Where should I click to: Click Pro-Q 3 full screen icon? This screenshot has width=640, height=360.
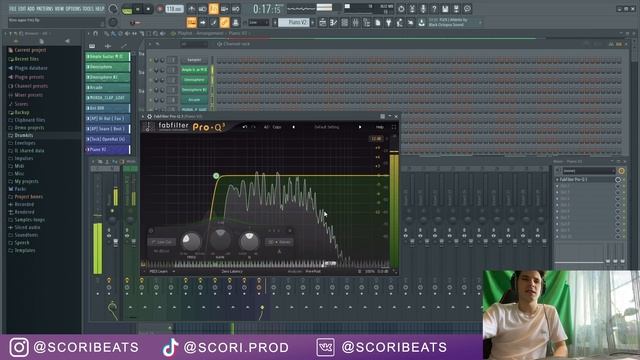coord(394,127)
